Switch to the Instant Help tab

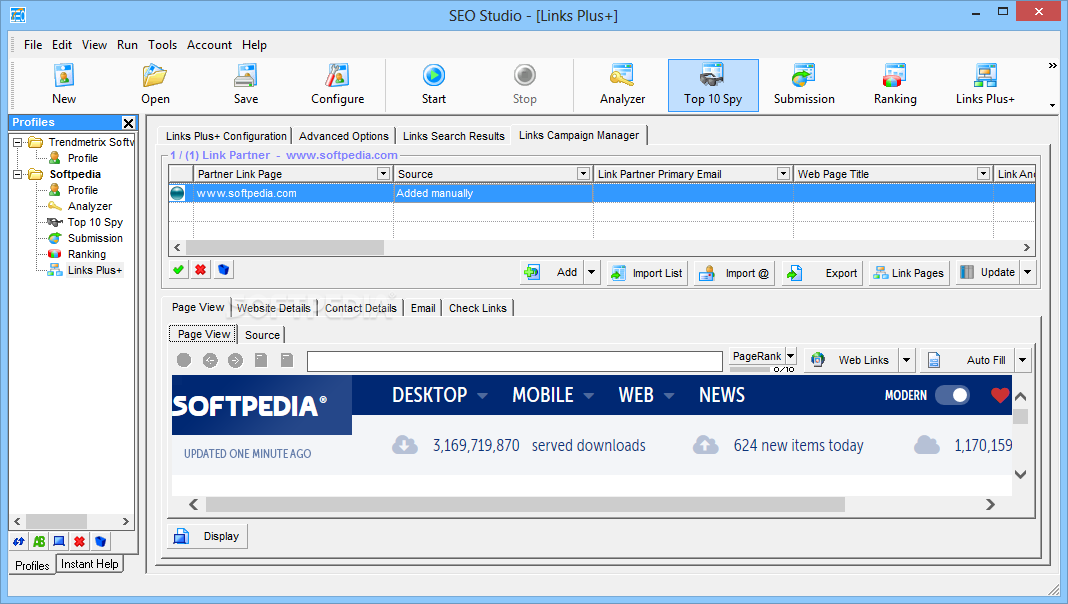tap(89, 564)
